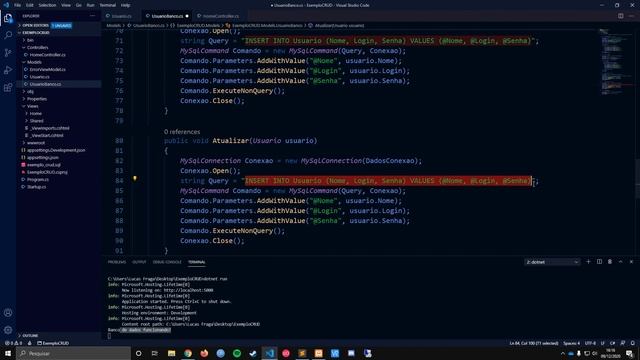Screen dimensions: 640x360
Task: Open the Manage gear in activity bar
Action: (x=8, y=330)
